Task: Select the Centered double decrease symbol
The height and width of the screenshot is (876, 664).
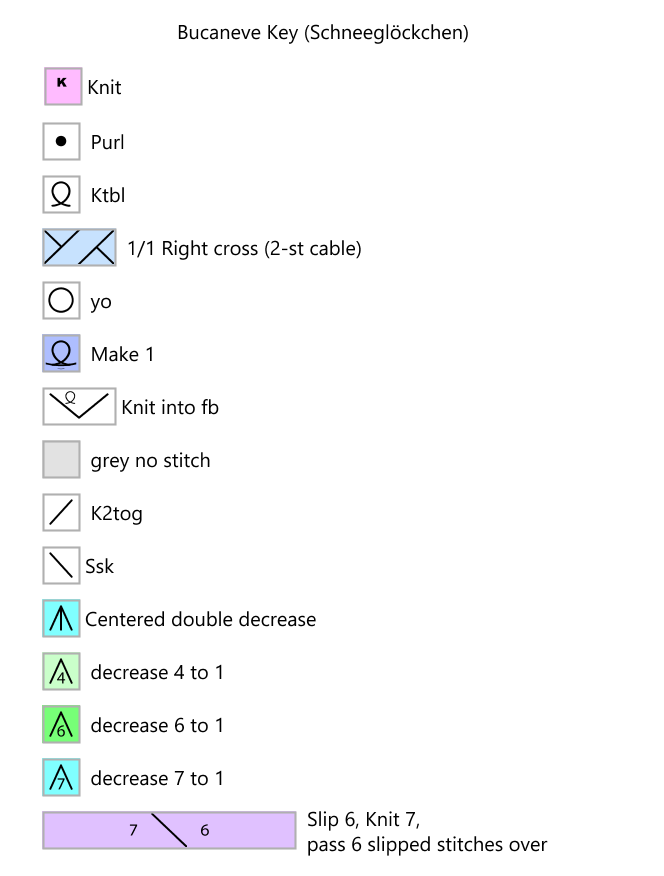Action: pyautogui.click(x=61, y=619)
